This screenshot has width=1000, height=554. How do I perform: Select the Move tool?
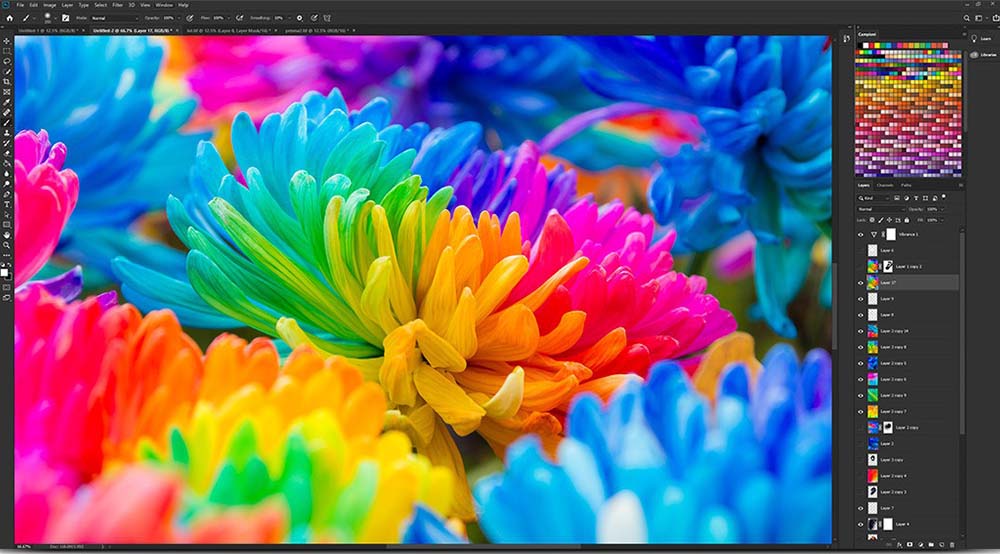[x=6, y=41]
